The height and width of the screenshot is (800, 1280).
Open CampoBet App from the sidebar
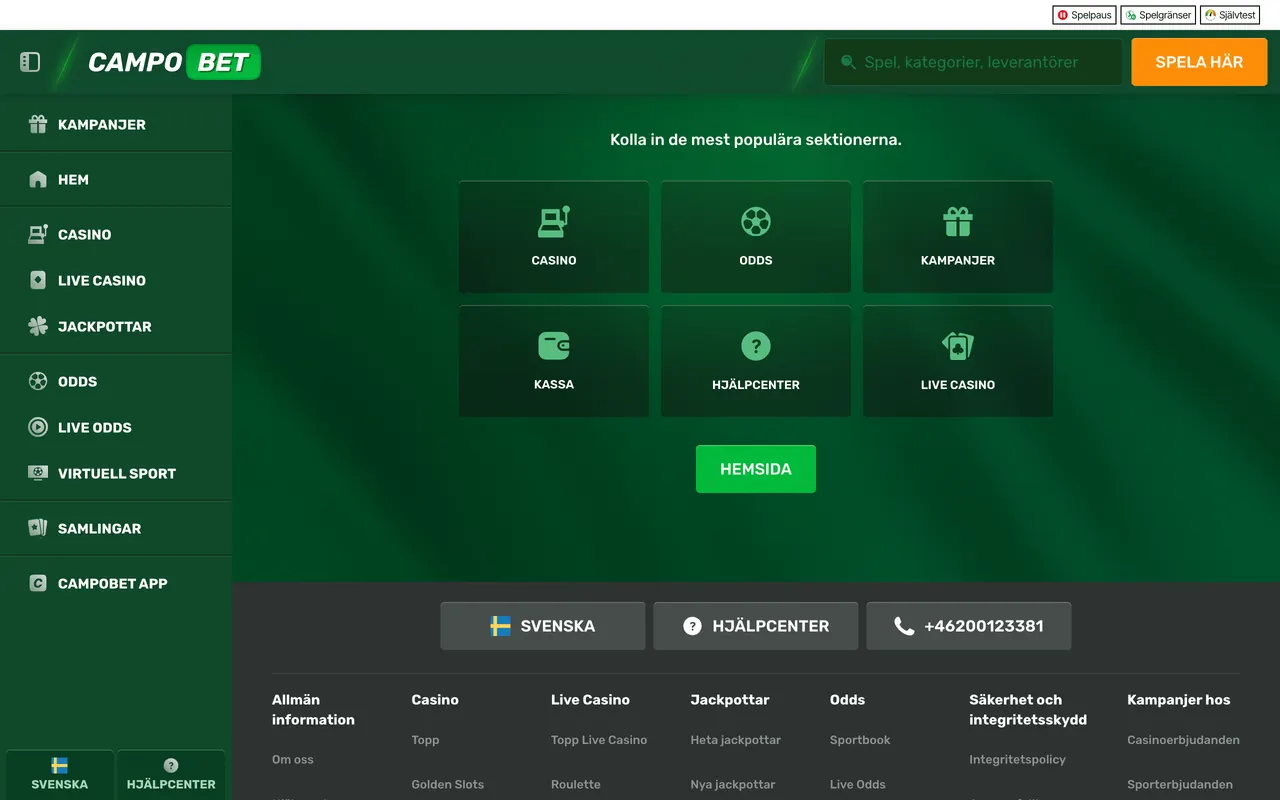pos(116,584)
